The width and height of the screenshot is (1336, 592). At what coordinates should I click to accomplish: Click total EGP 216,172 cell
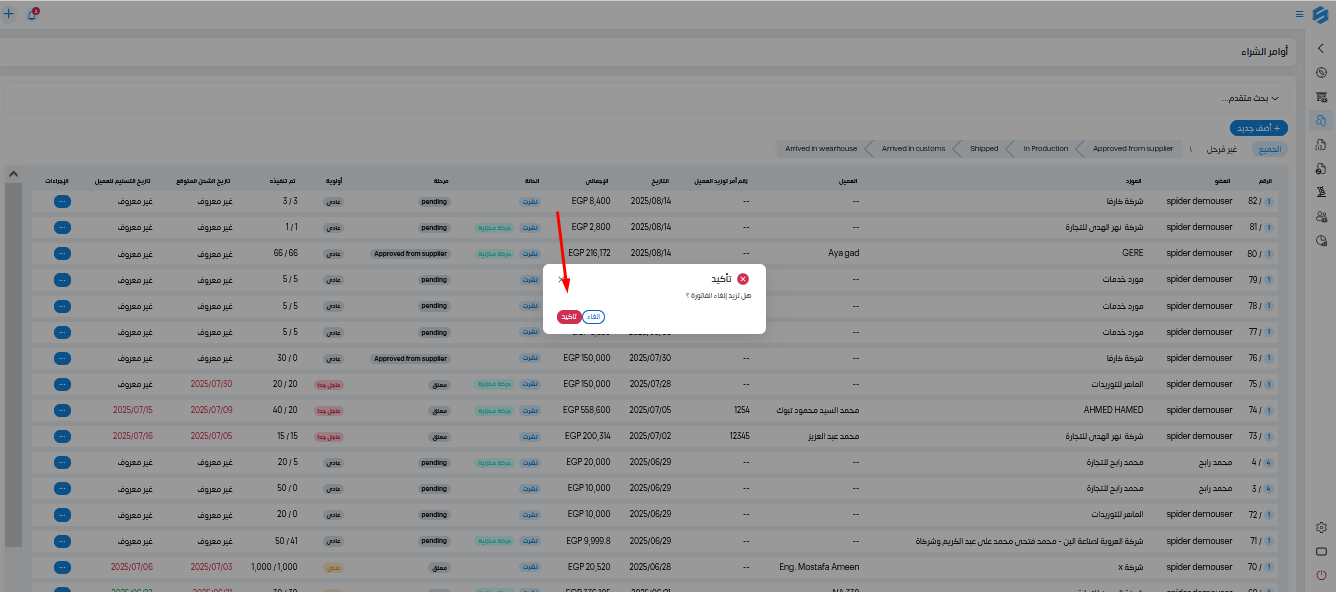[588, 253]
